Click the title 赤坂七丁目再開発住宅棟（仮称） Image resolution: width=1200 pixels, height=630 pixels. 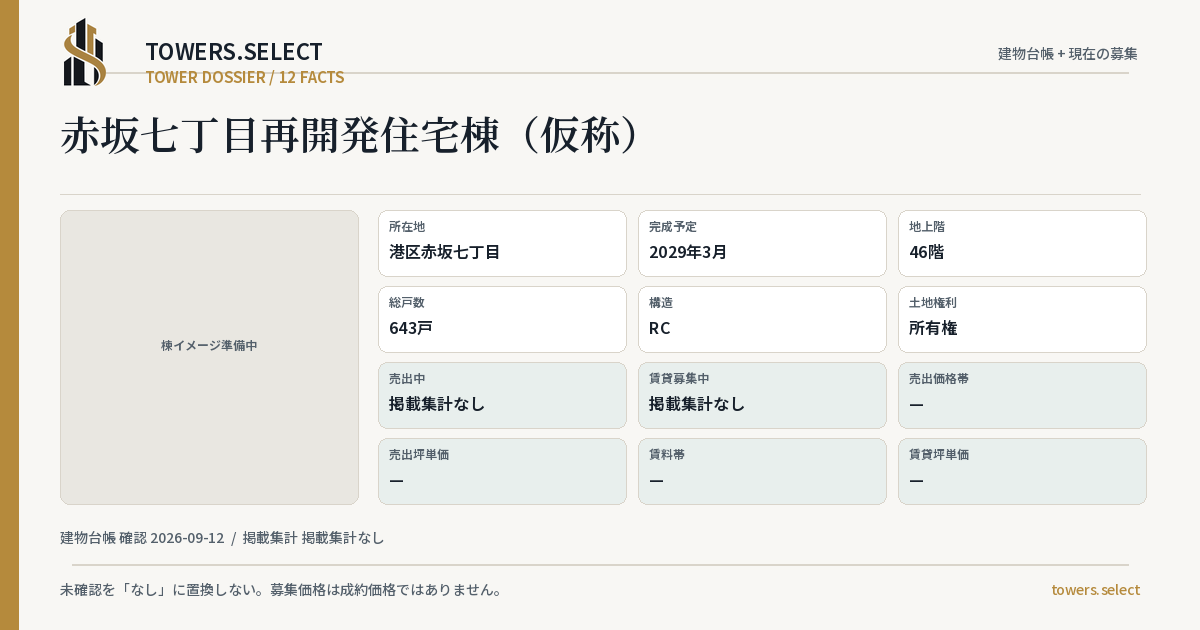350,136
